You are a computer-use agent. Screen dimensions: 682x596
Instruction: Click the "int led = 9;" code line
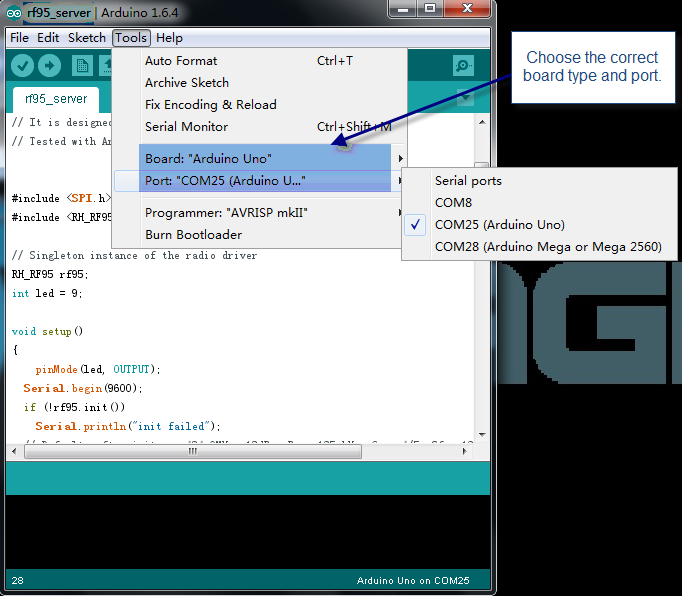tap(47, 294)
